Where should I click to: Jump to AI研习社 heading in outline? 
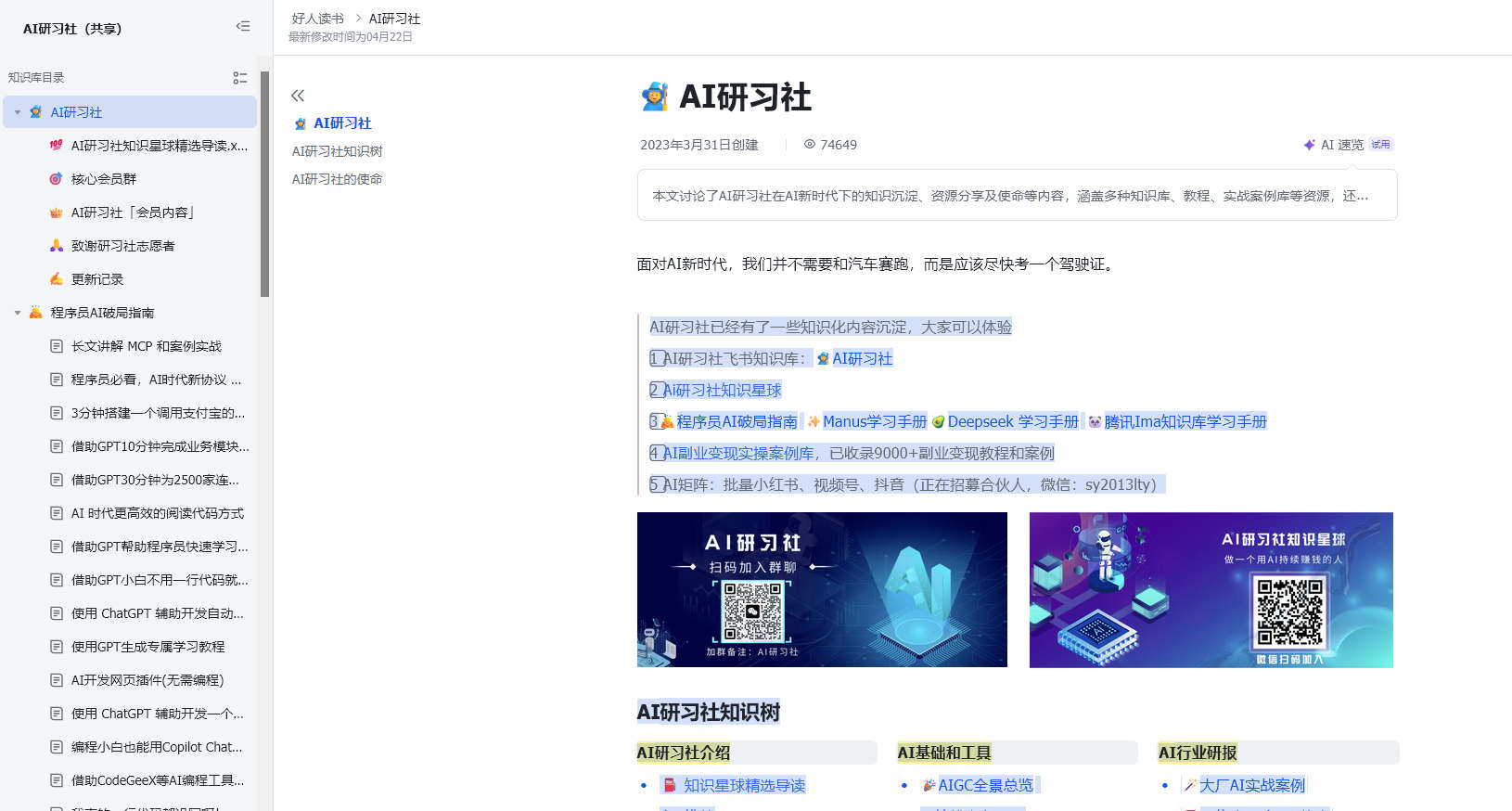[x=342, y=123]
